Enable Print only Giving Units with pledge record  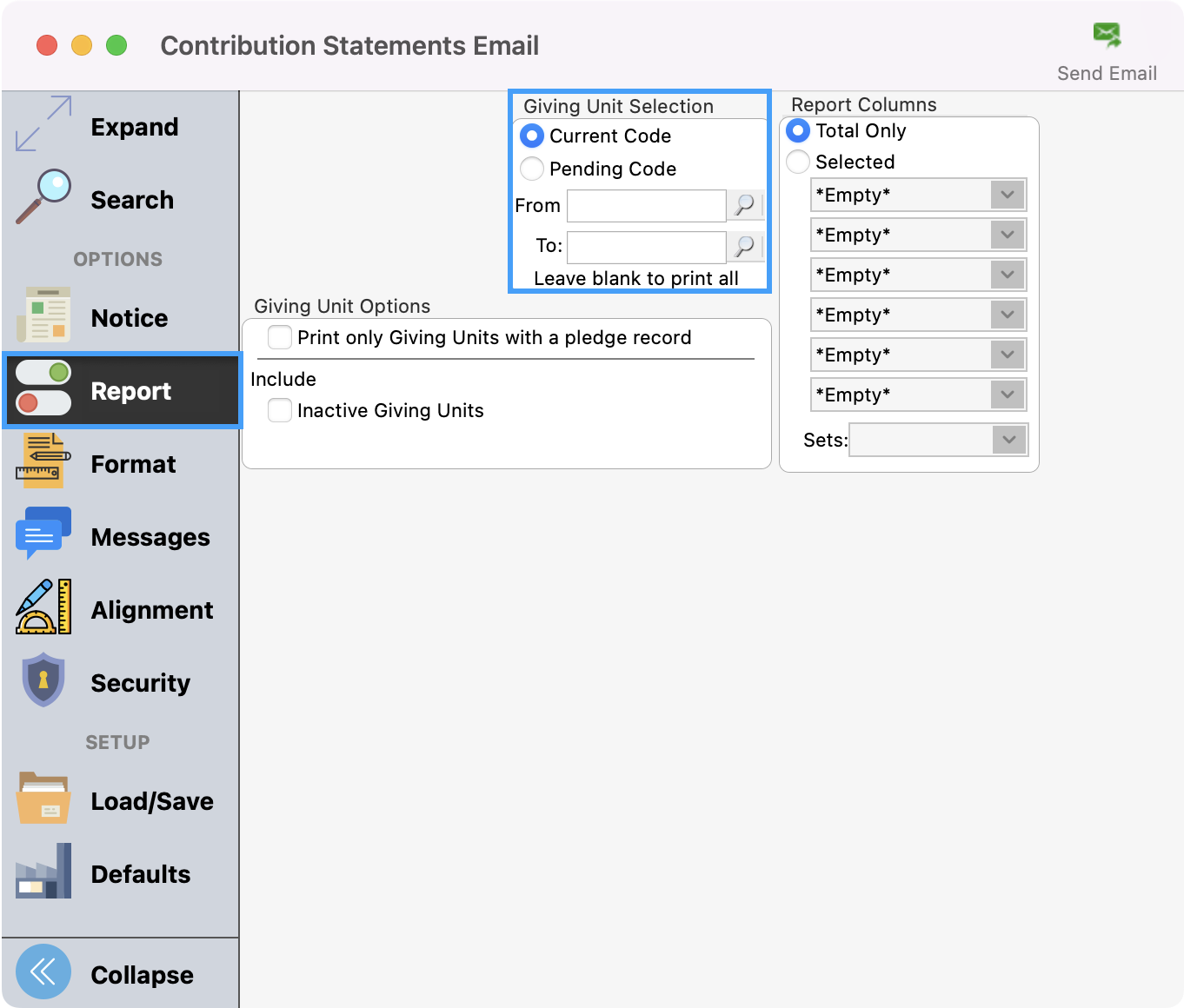(x=280, y=337)
